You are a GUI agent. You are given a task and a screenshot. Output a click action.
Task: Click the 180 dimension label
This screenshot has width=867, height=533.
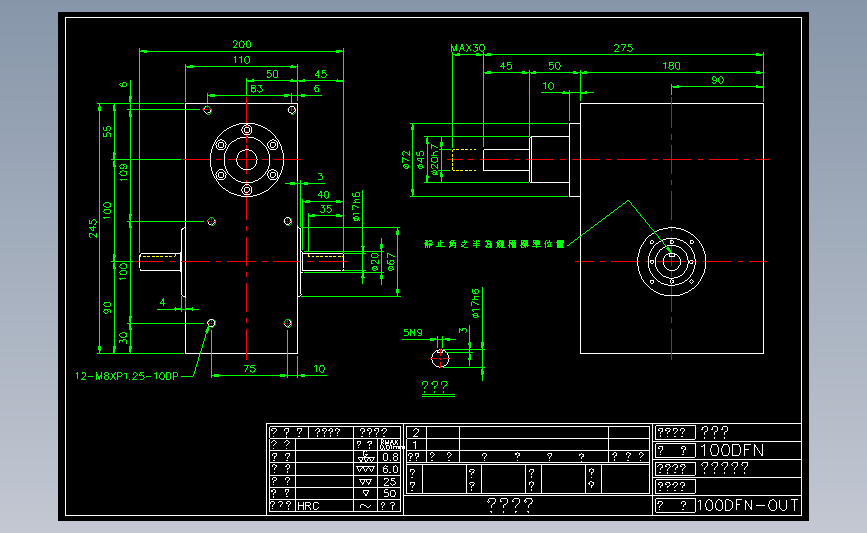point(671,66)
